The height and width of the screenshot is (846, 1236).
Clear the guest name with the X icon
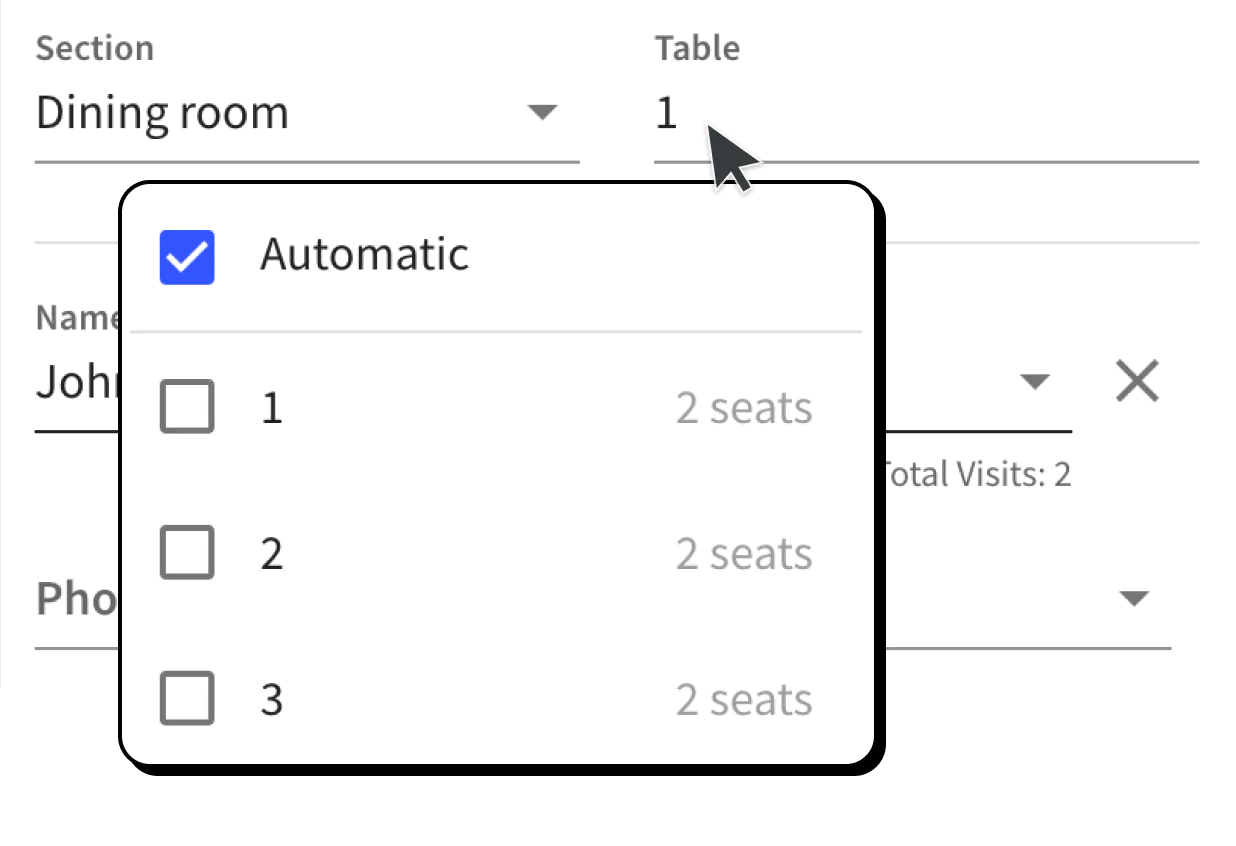pos(1136,381)
